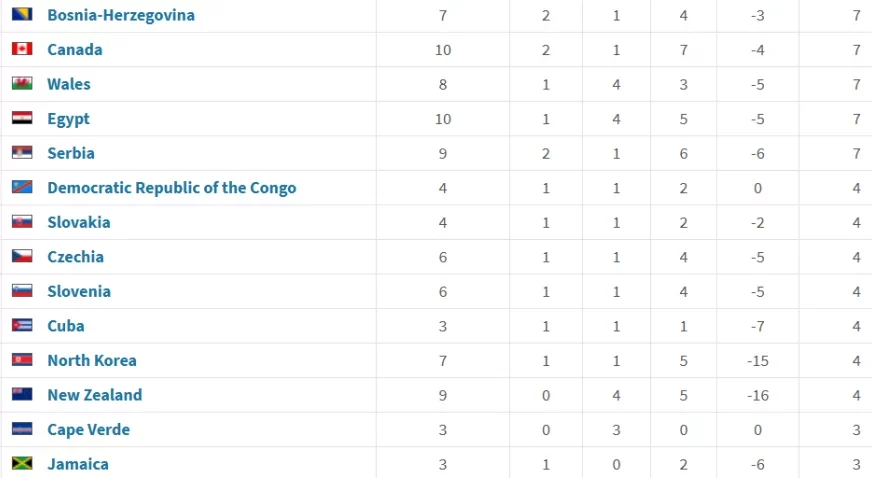This screenshot has height=478, width=872.
Task: Click the Serbia flag icon
Action: 22,152
